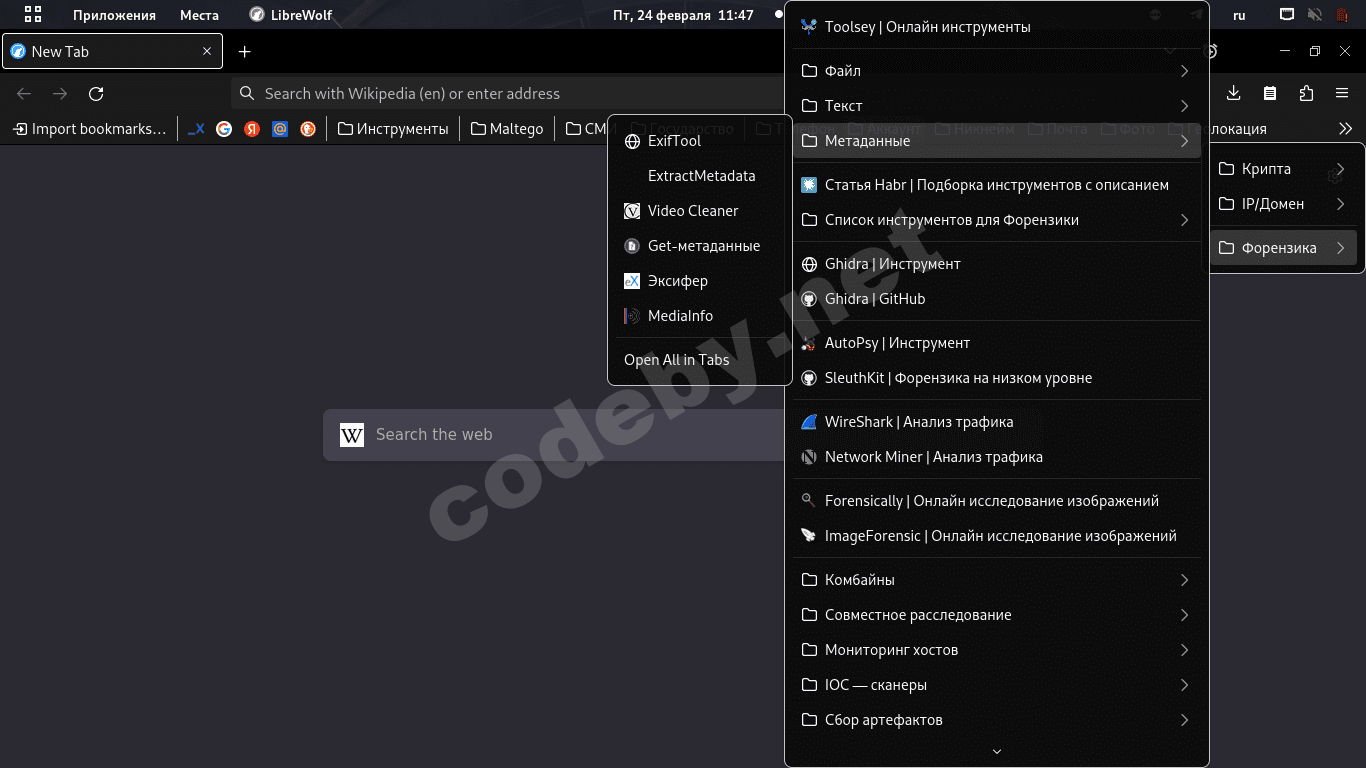This screenshot has height=768, width=1366.
Task: Expand Список инструментов для Форензики folder
Action: 997,220
